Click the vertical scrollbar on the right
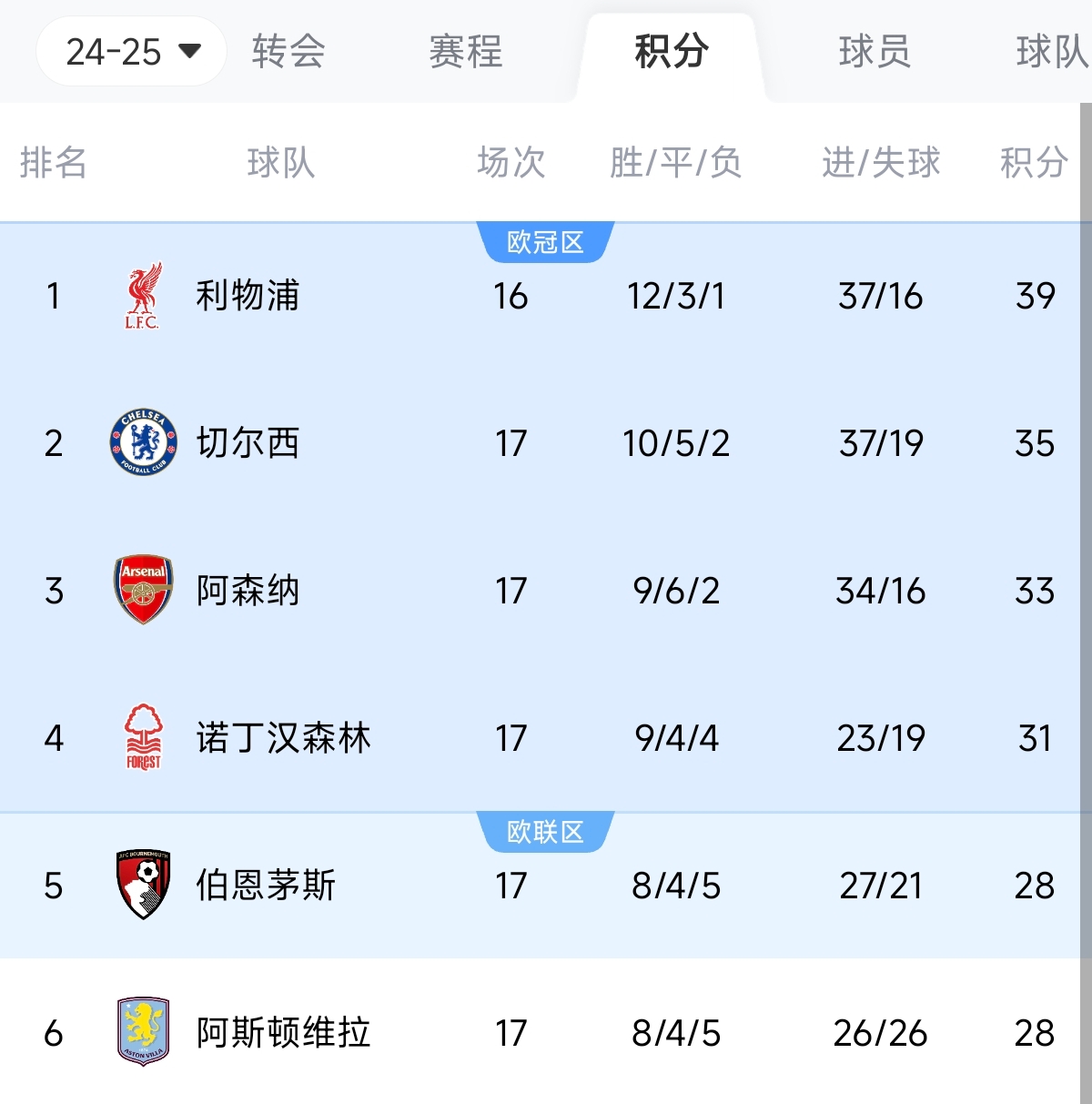This screenshot has height=1104, width=1092. 1086,546
